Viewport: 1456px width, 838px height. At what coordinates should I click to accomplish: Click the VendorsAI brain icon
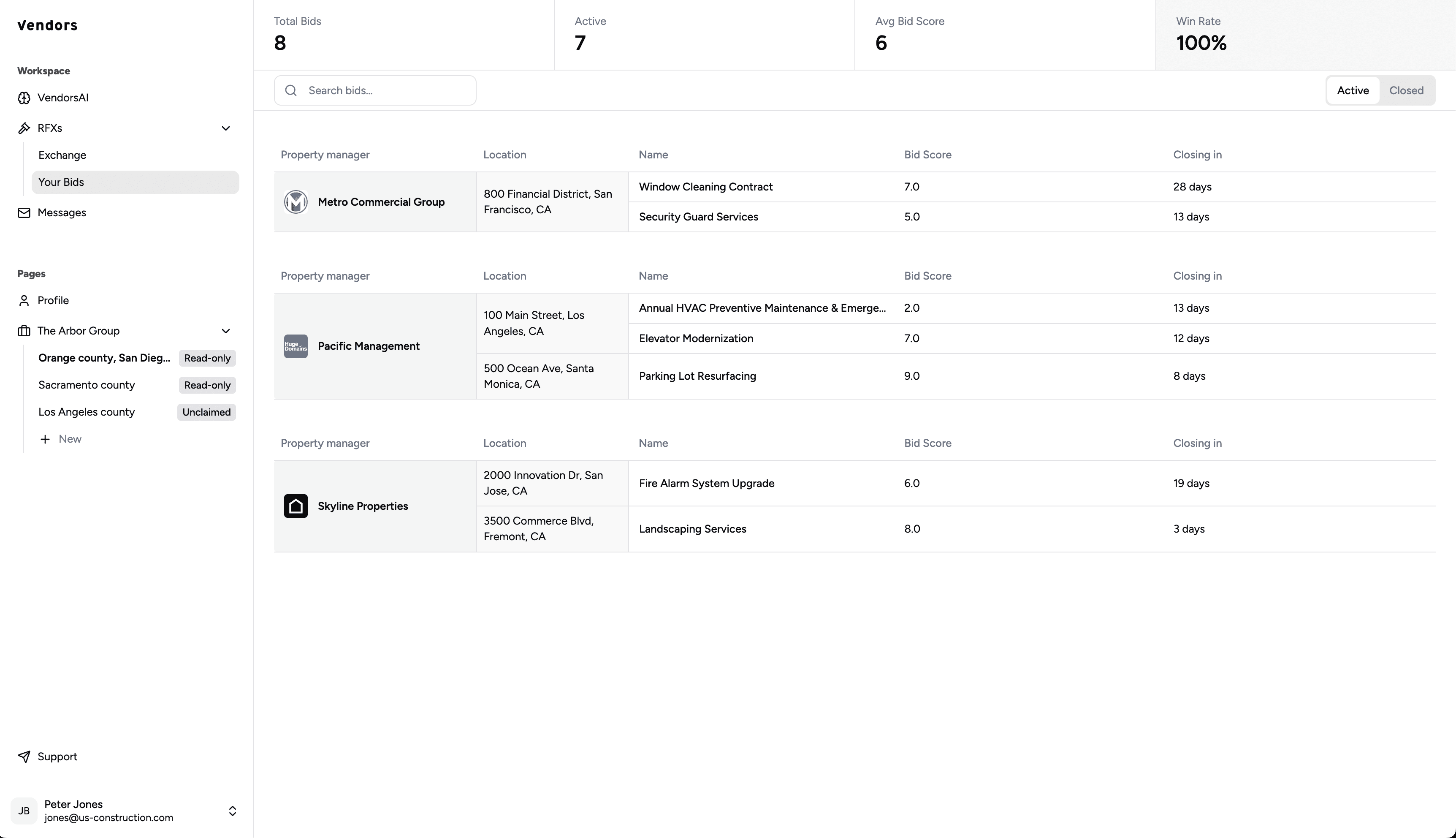24,98
